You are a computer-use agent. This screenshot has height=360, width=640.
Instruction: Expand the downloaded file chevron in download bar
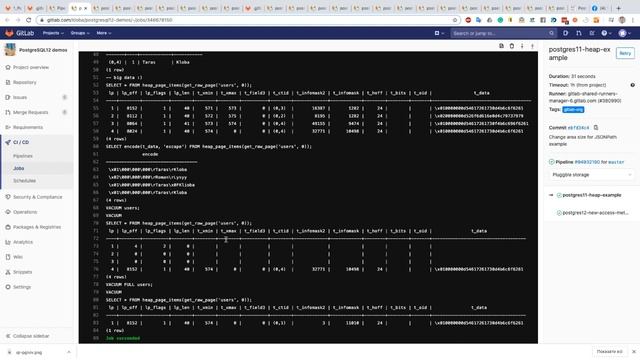(x=69, y=352)
